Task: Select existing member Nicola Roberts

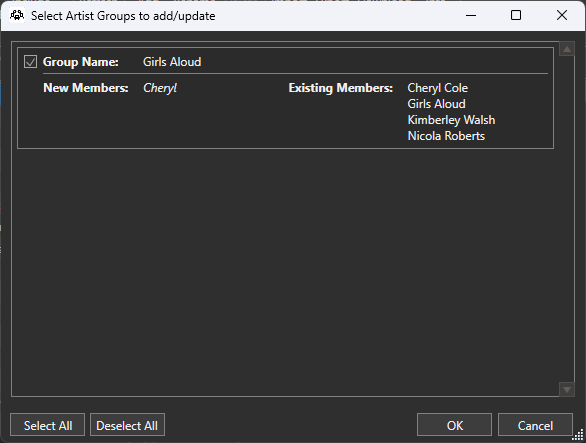Action: (x=446, y=136)
